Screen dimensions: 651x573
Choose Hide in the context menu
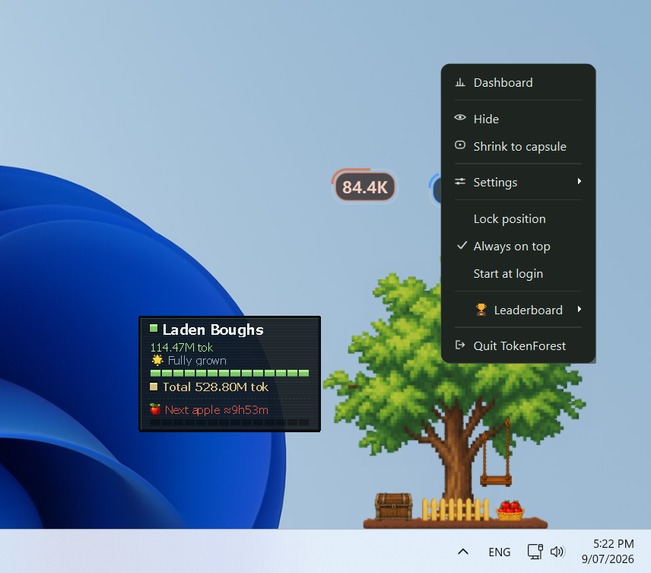[x=518, y=119]
